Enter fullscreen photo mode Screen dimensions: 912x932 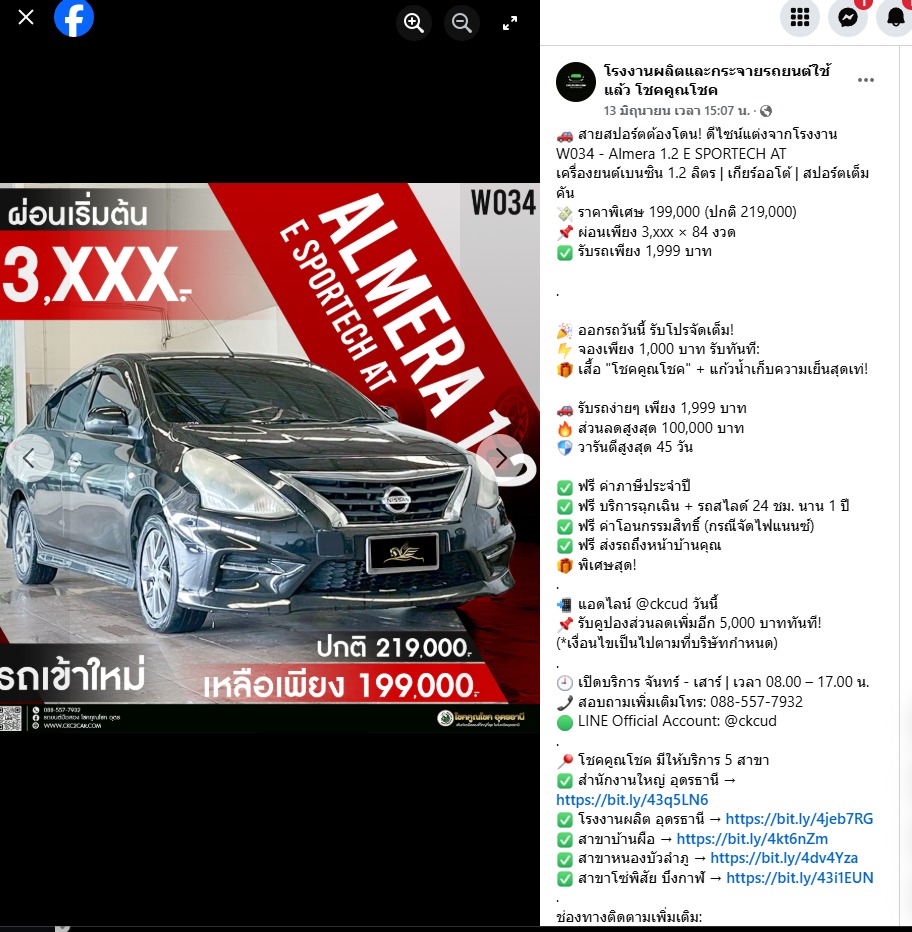[510, 23]
